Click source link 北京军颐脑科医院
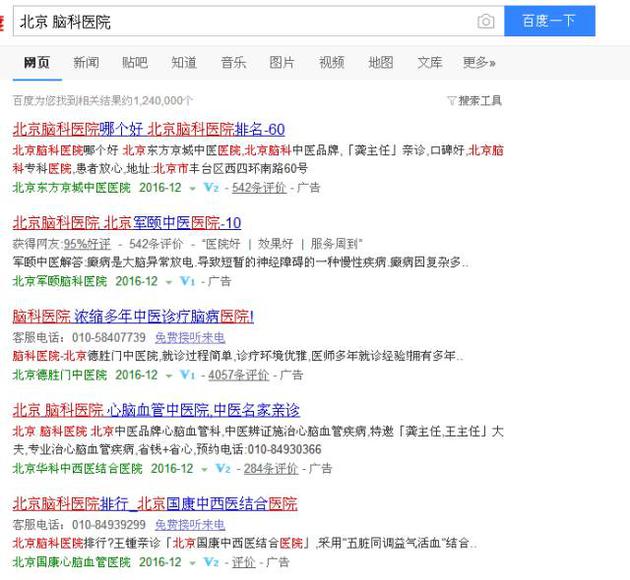This screenshot has width=630, height=580. pyautogui.click(x=60, y=281)
